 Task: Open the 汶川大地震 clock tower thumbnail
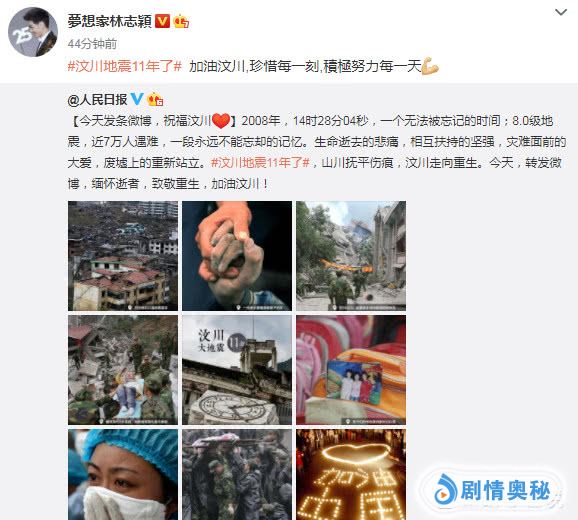(x=237, y=370)
